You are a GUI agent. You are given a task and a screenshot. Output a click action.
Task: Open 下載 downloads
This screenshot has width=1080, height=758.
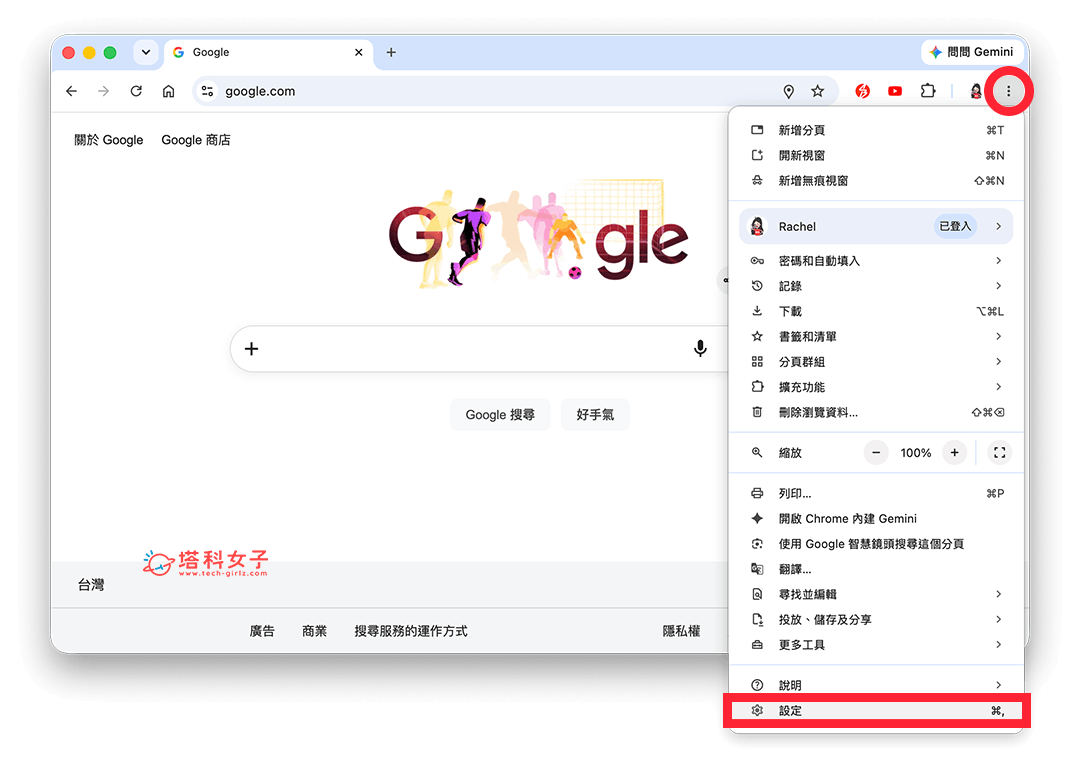click(x=876, y=311)
